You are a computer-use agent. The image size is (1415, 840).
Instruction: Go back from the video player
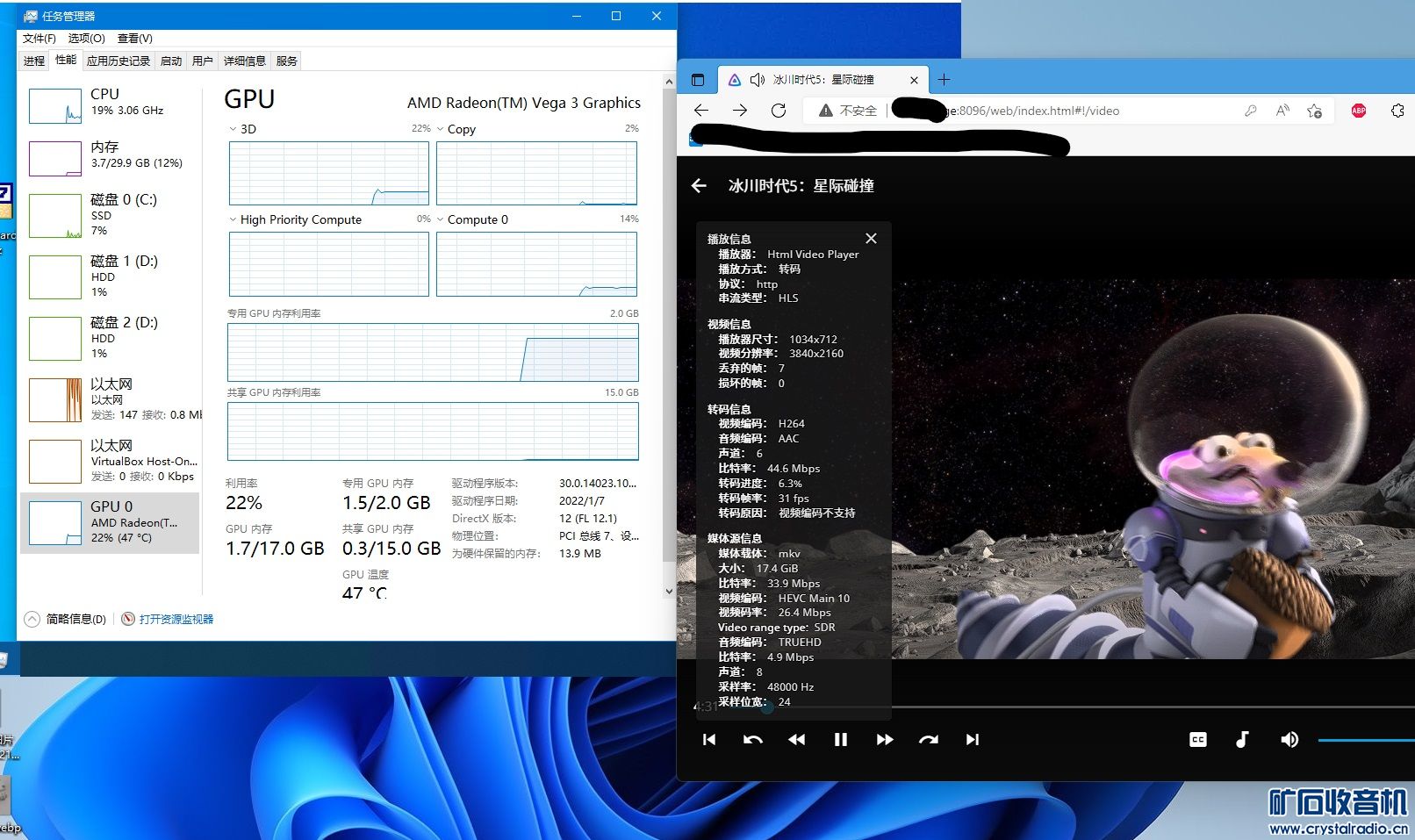coord(699,186)
